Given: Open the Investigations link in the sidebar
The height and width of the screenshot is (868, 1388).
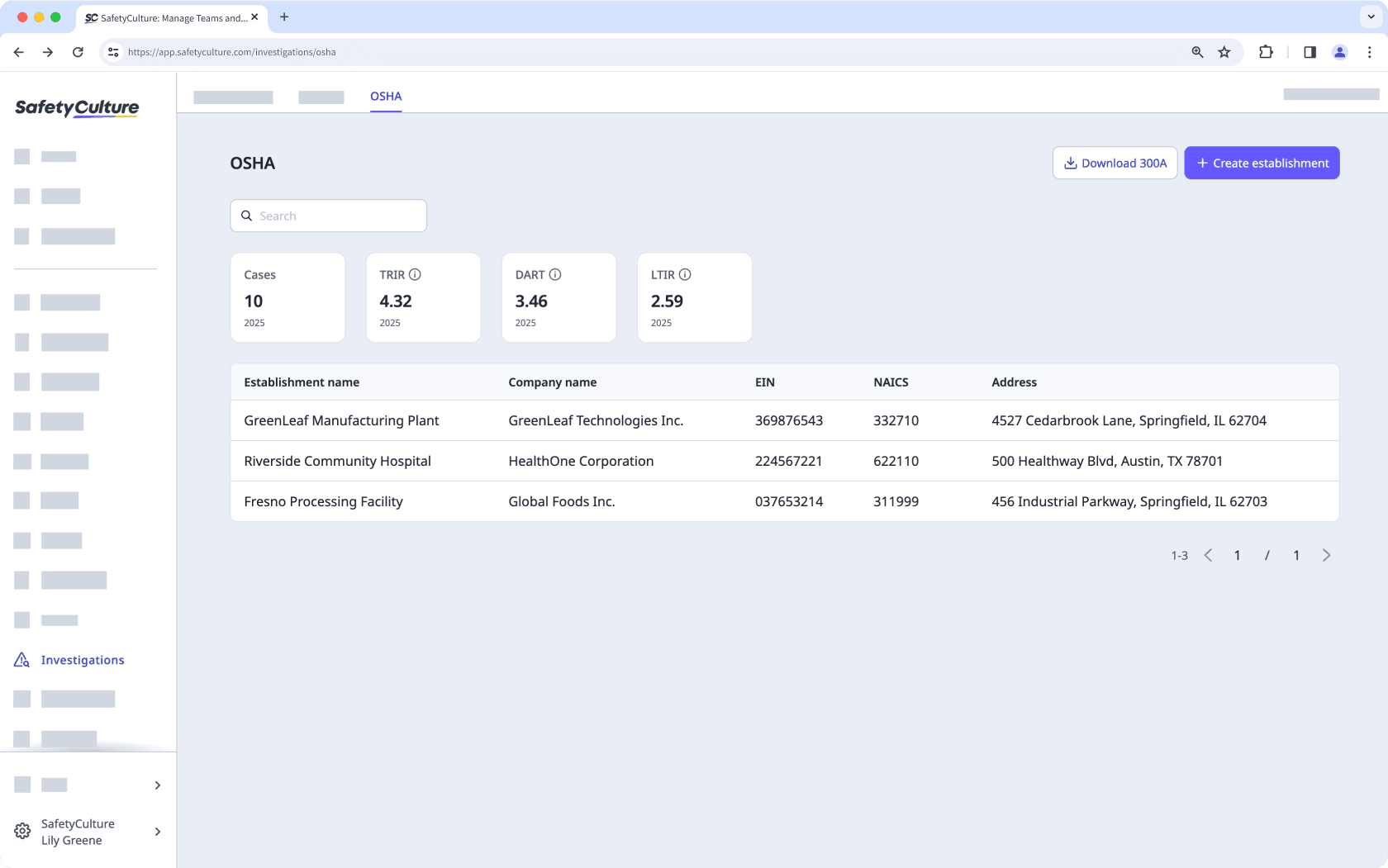Looking at the screenshot, I should pyautogui.click(x=83, y=659).
